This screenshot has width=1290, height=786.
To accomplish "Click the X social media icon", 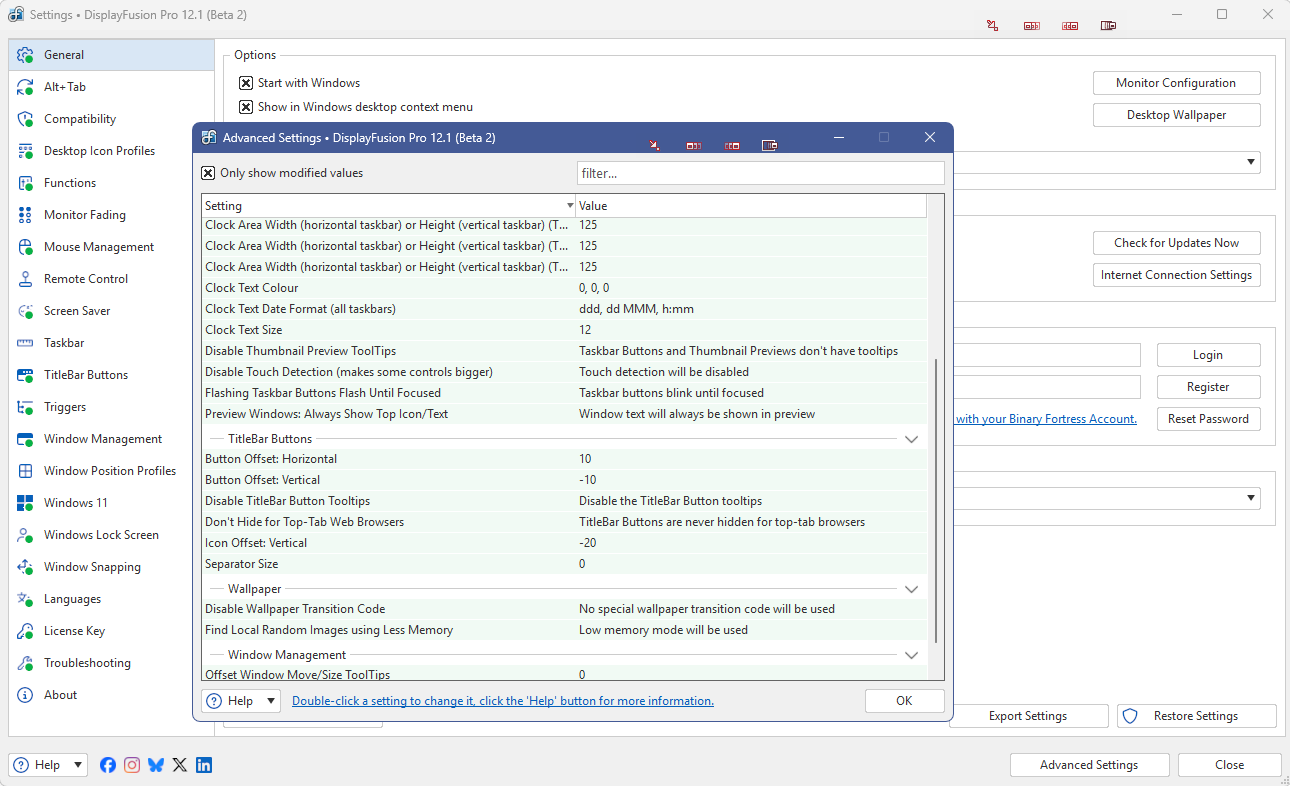I will pos(180,765).
